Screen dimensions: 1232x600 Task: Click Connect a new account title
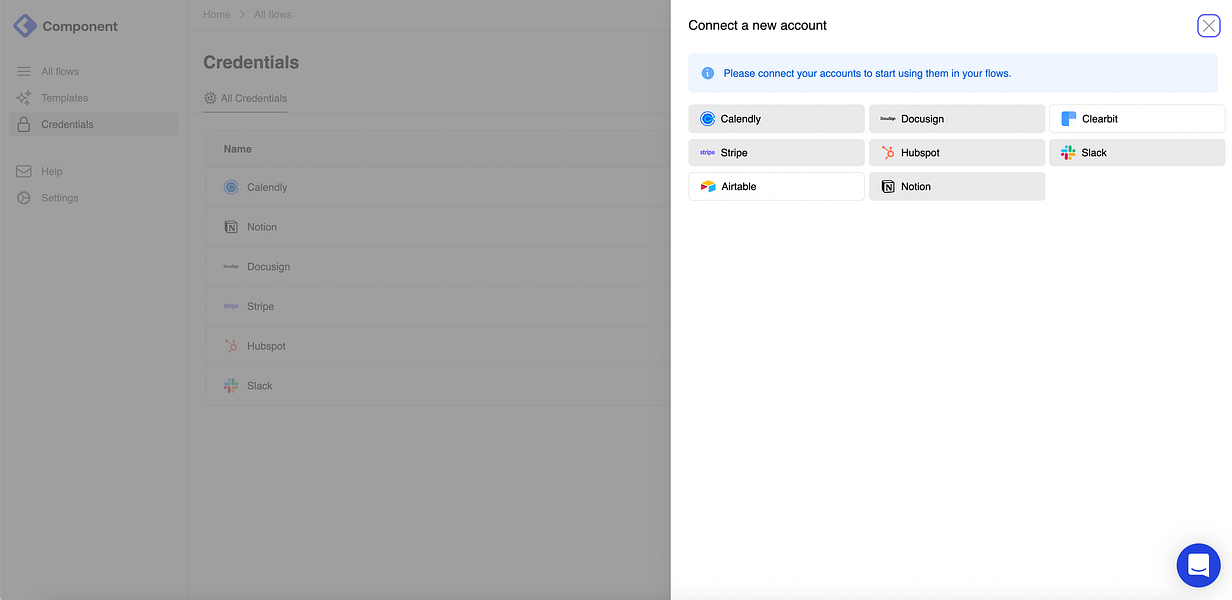(758, 25)
